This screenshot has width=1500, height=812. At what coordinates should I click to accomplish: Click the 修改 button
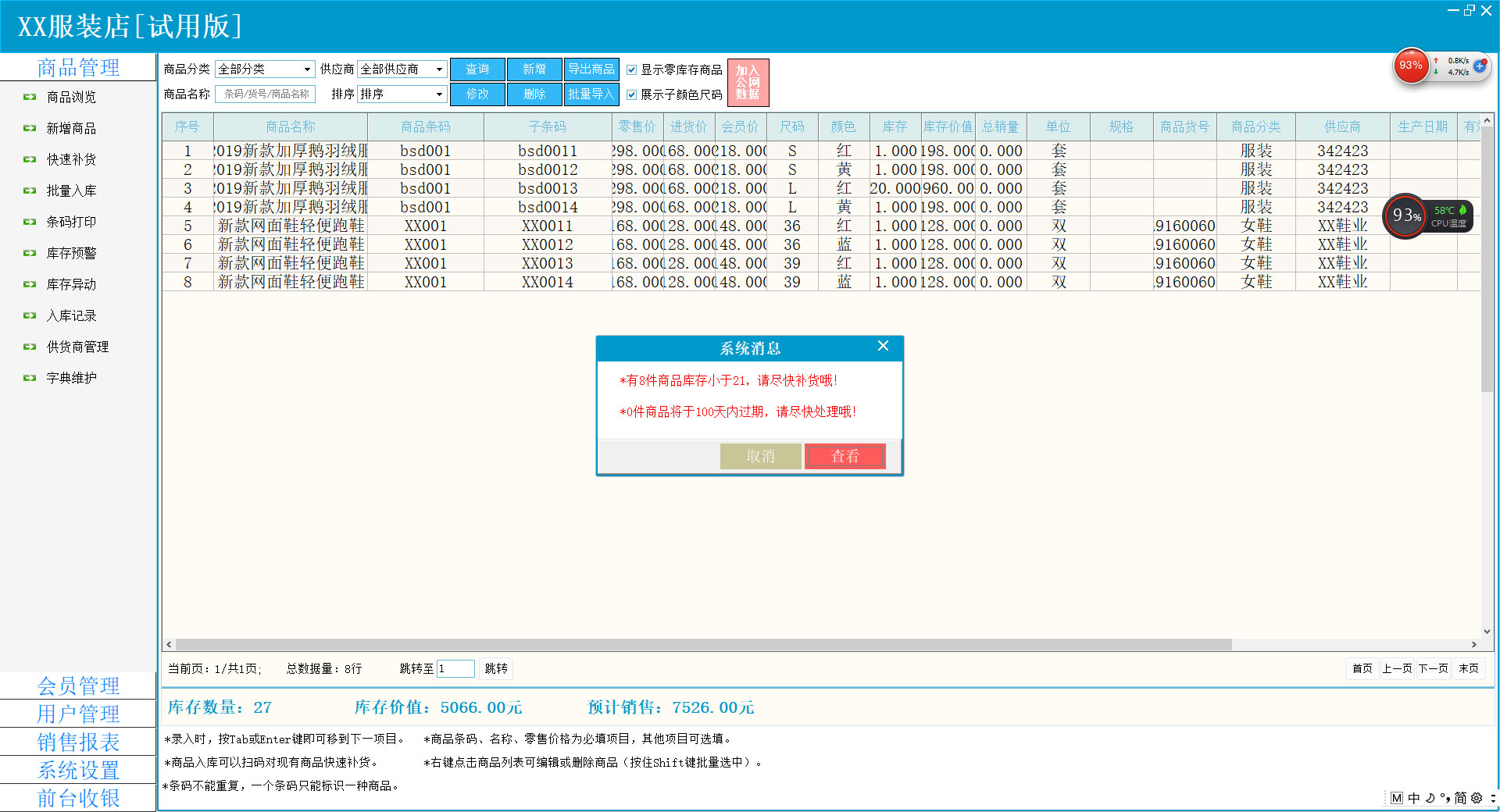click(x=477, y=94)
